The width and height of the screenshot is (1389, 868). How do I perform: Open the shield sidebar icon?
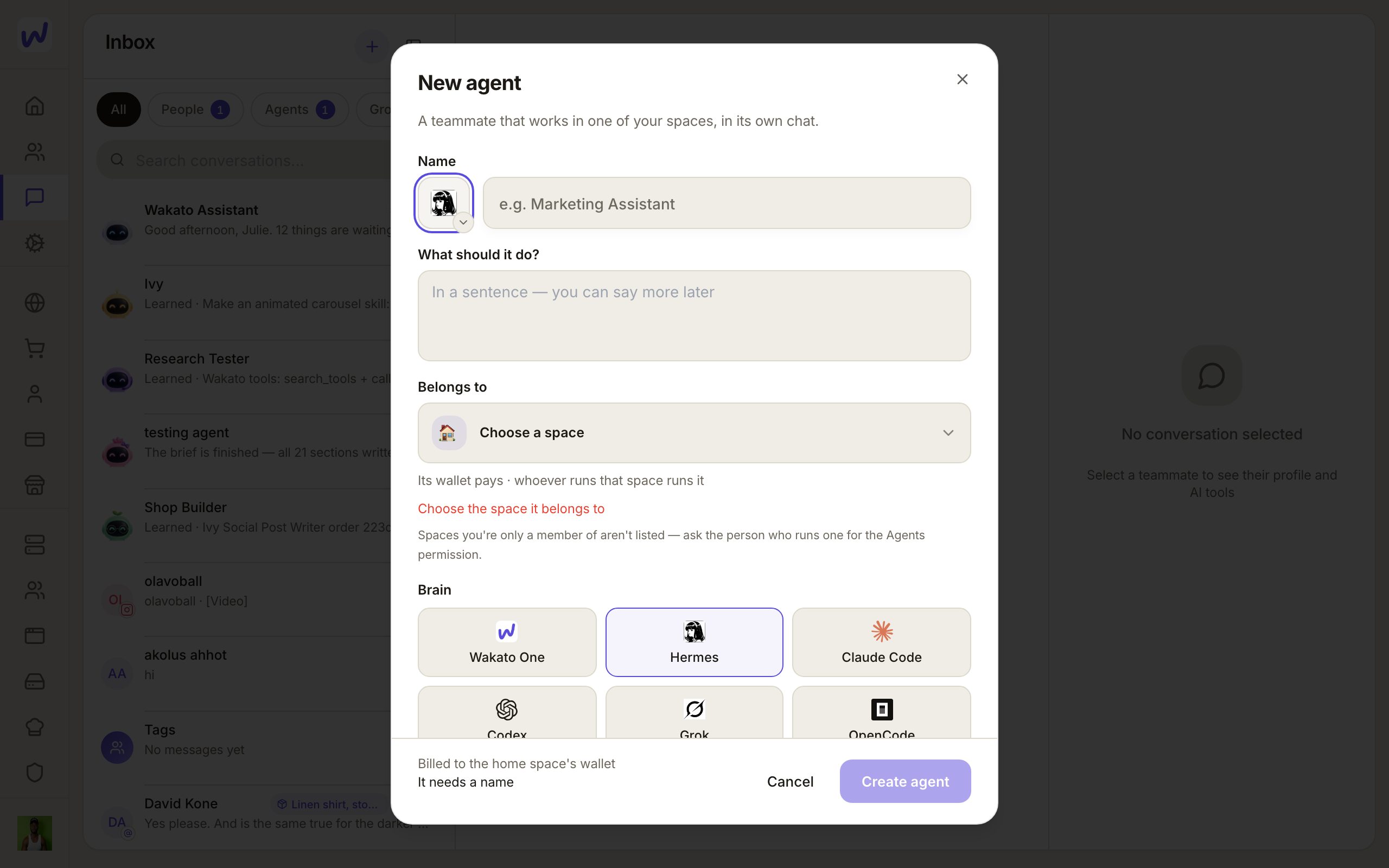click(x=34, y=773)
